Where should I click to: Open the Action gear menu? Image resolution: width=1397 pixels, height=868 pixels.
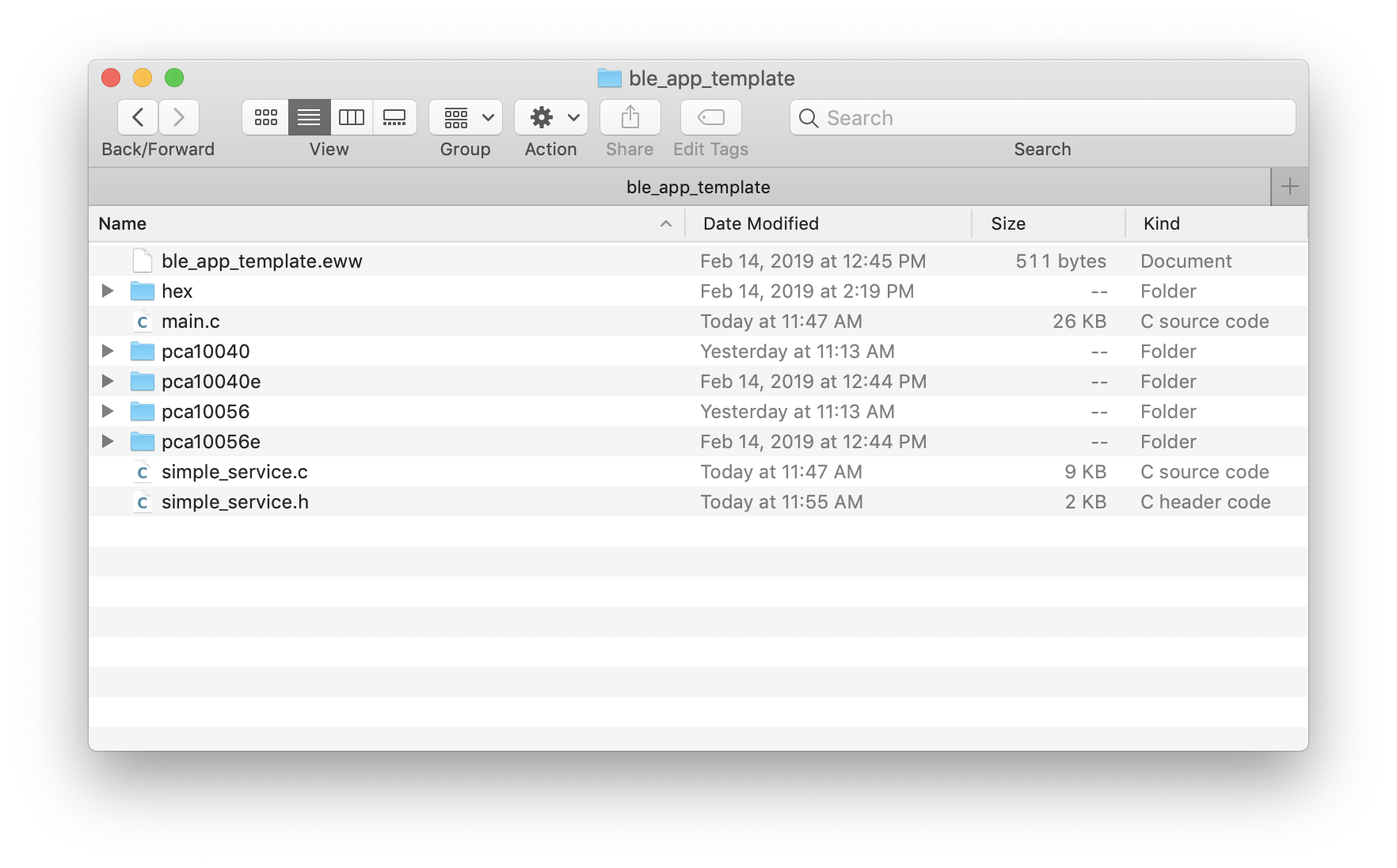click(550, 118)
